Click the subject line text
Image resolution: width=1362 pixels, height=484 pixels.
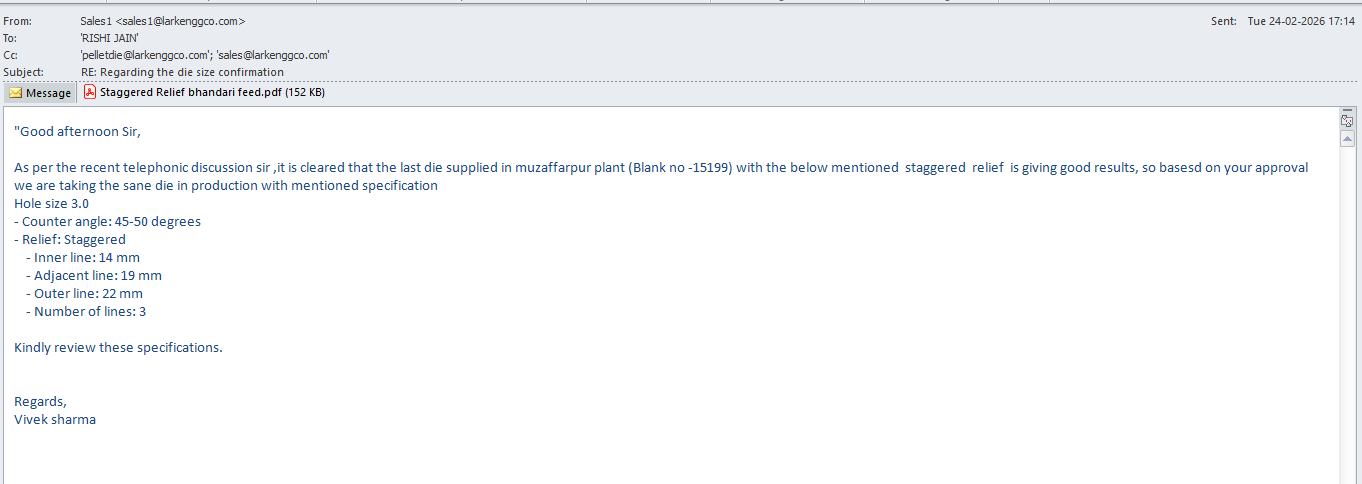click(182, 72)
